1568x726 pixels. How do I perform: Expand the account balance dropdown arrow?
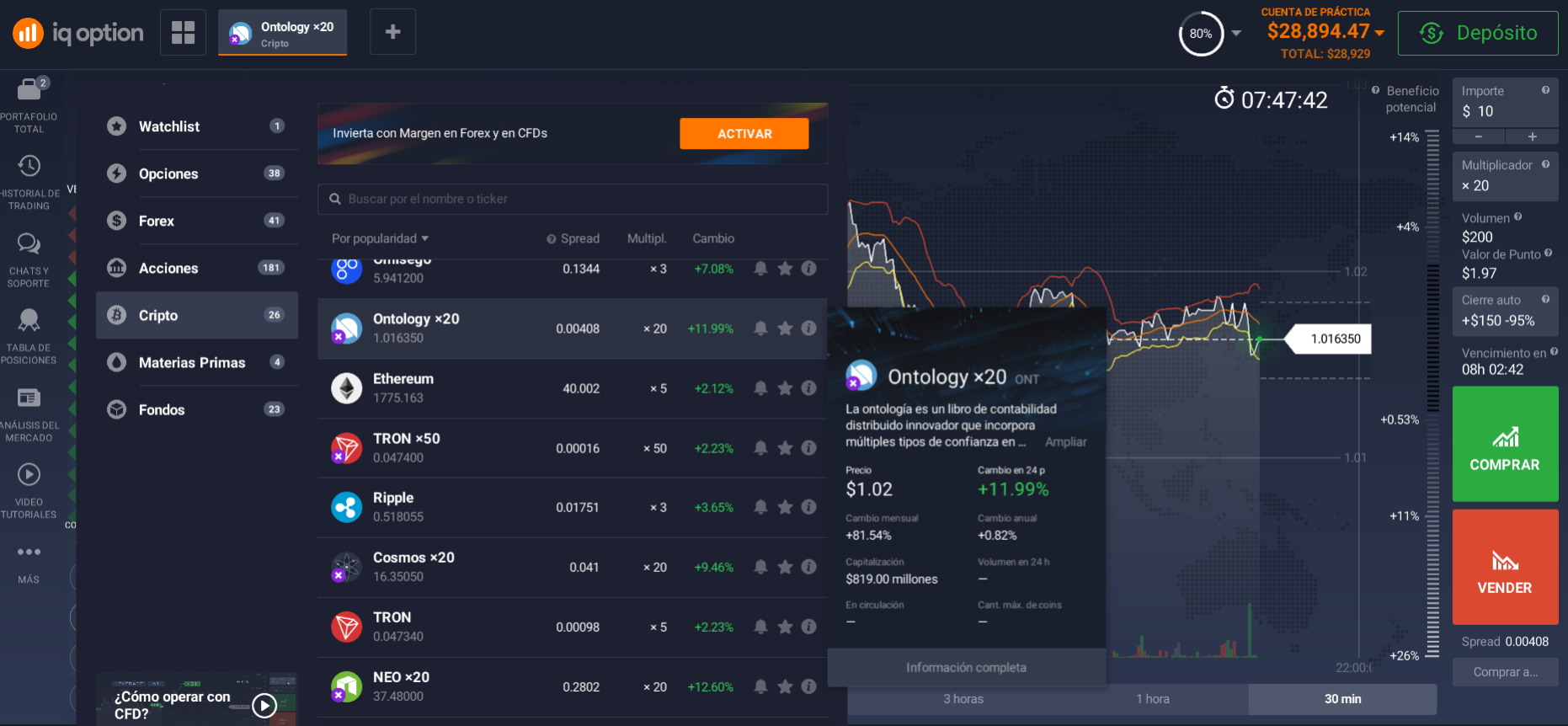click(1379, 33)
